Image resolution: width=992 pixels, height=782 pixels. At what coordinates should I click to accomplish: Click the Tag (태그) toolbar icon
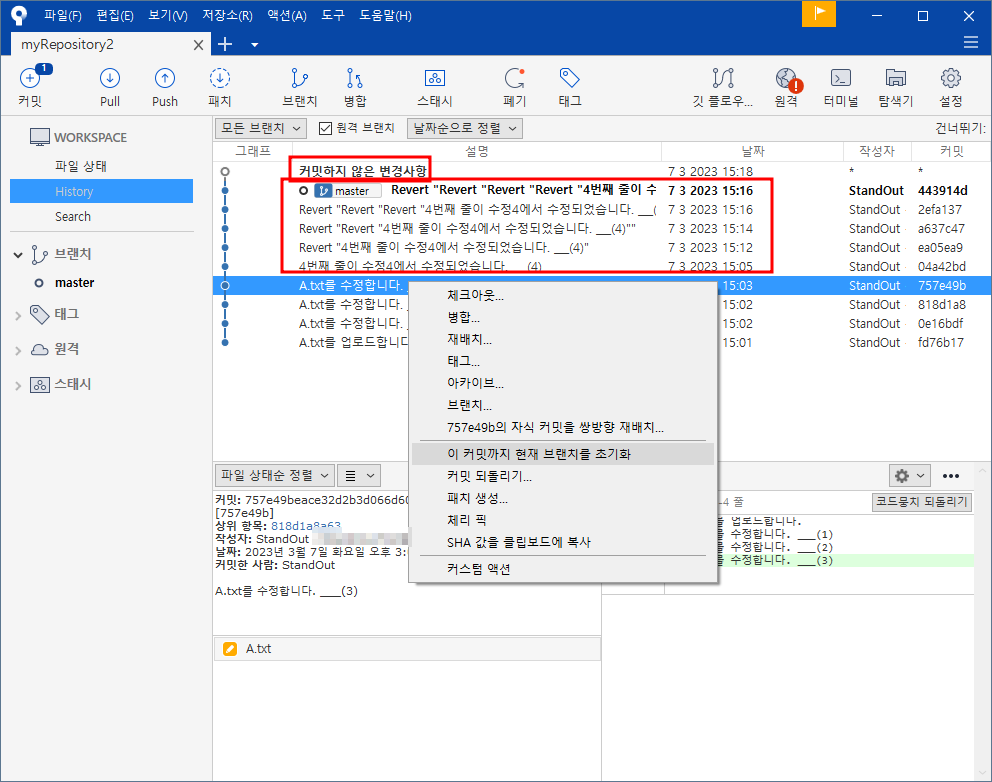(570, 87)
